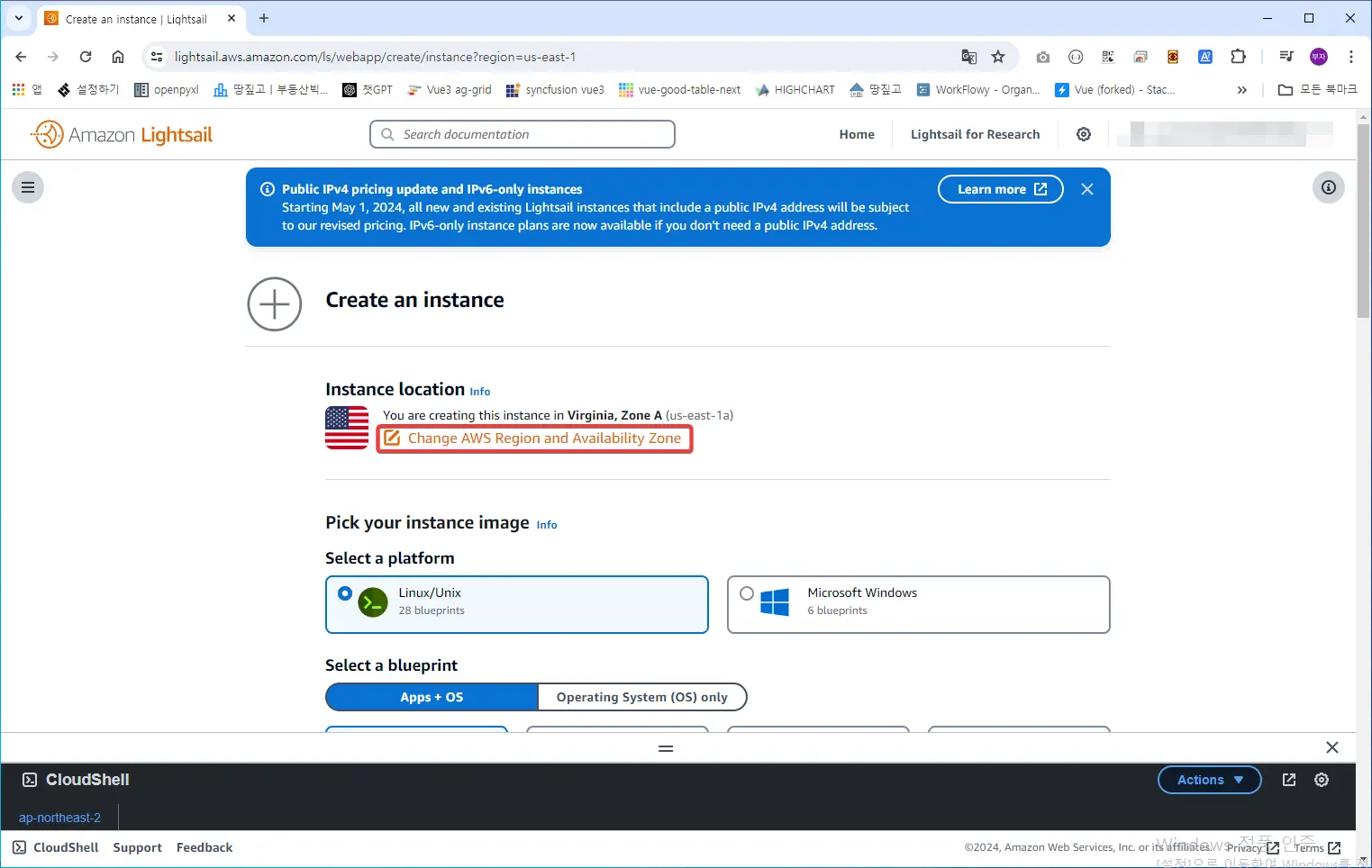Click the browser forward arrow

pyautogui.click(x=53, y=57)
